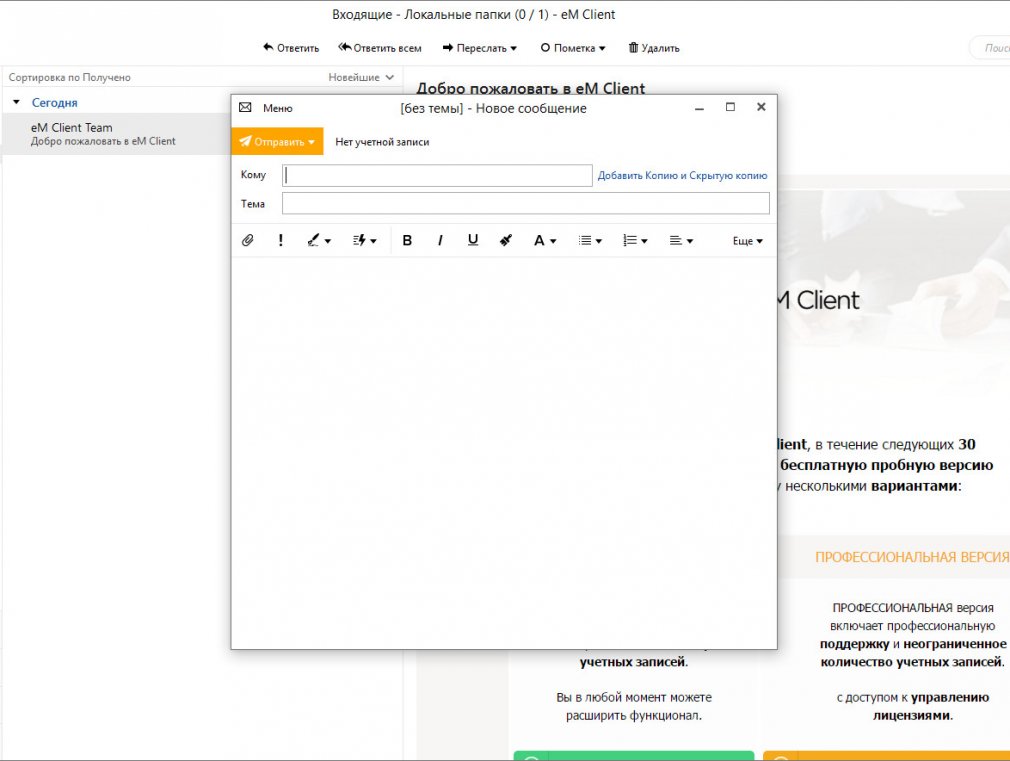This screenshot has width=1010, height=761.
Task: Attach a file using the paperclip icon
Action: point(248,240)
